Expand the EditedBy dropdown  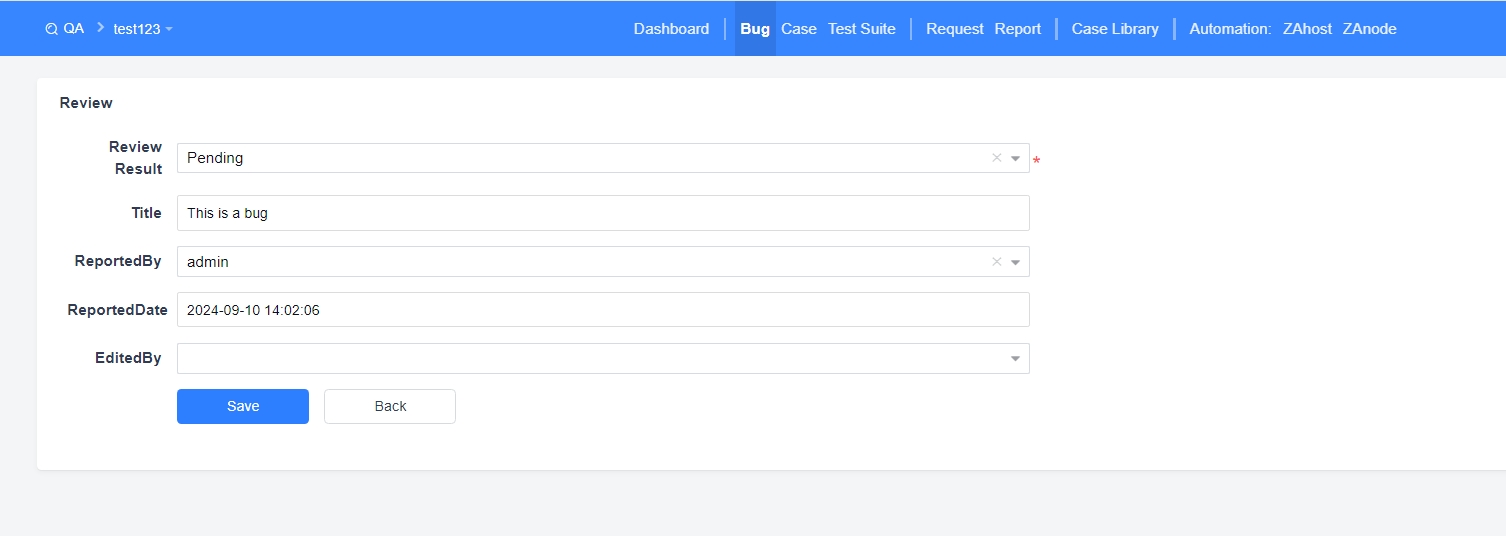tap(1015, 358)
